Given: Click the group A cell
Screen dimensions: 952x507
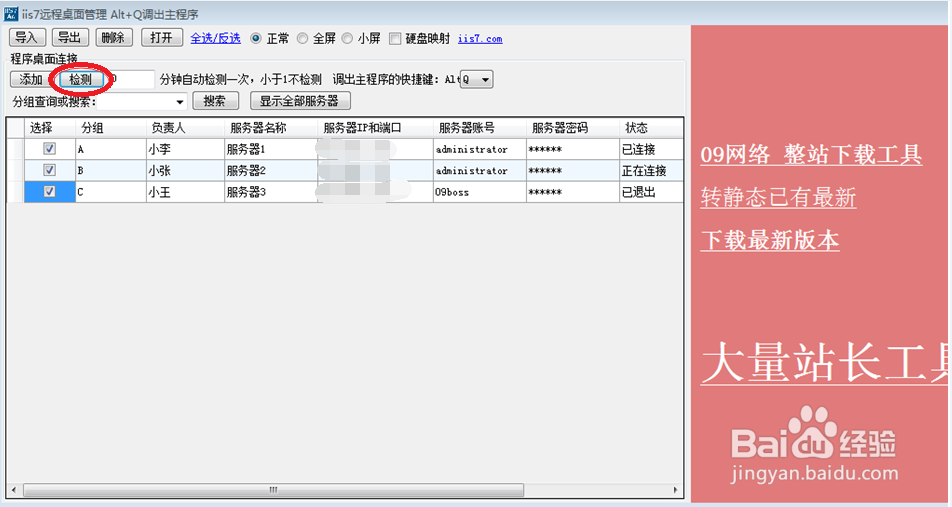Looking at the screenshot, I should pyautogui.click(x=111, y=149).
